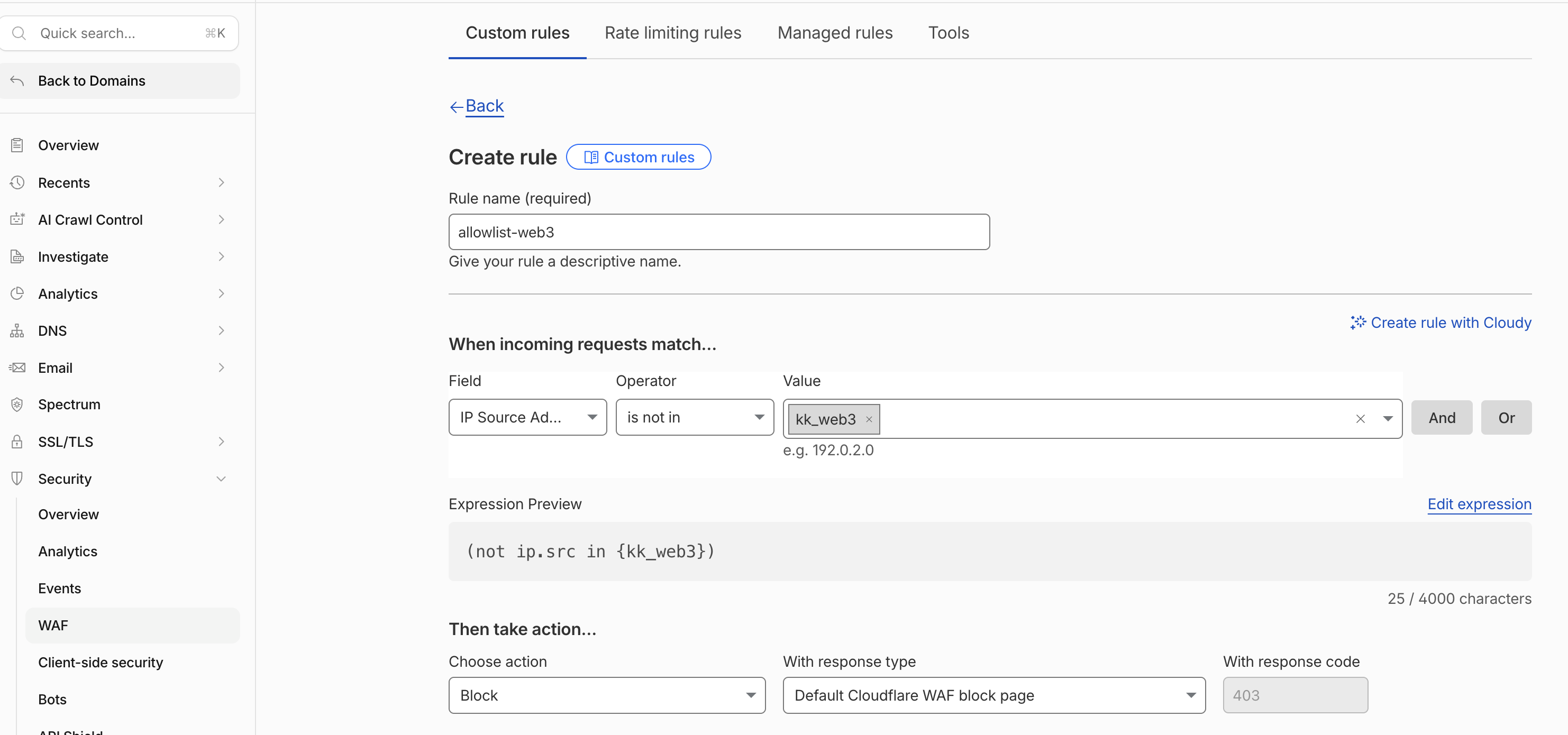Screen dimensions: 1568x735
Task: Click the Back to Domains arrow icon
Action: click(x=17, y=80)
